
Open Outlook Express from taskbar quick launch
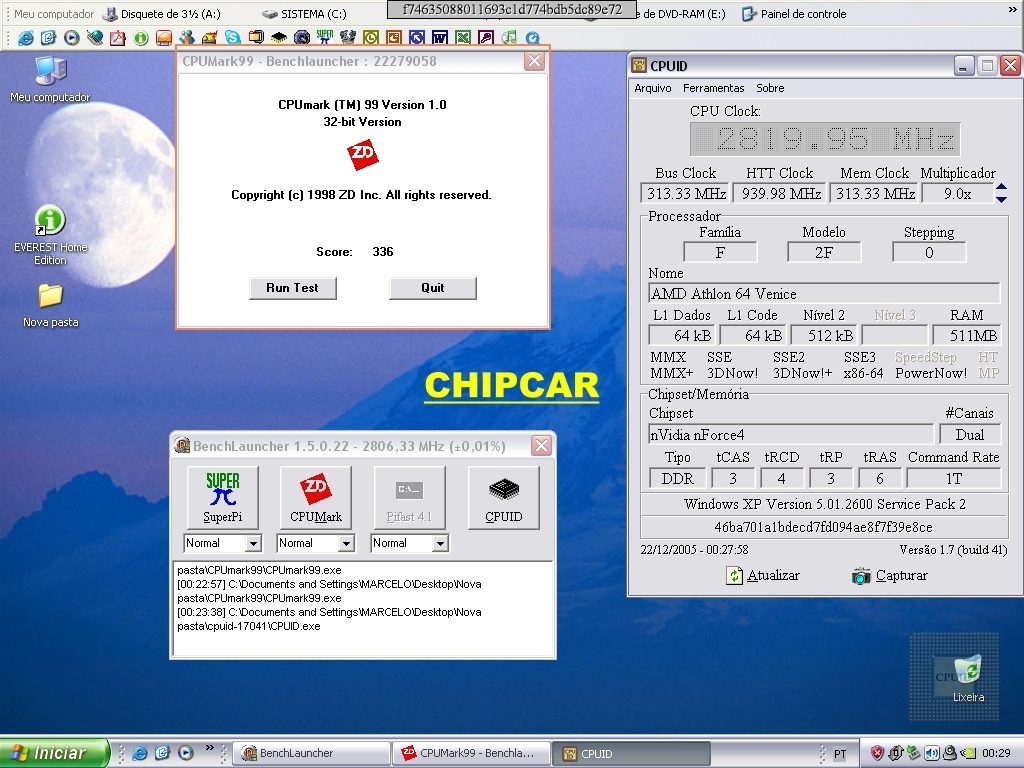pyautogui.click(x=163, y=753)
